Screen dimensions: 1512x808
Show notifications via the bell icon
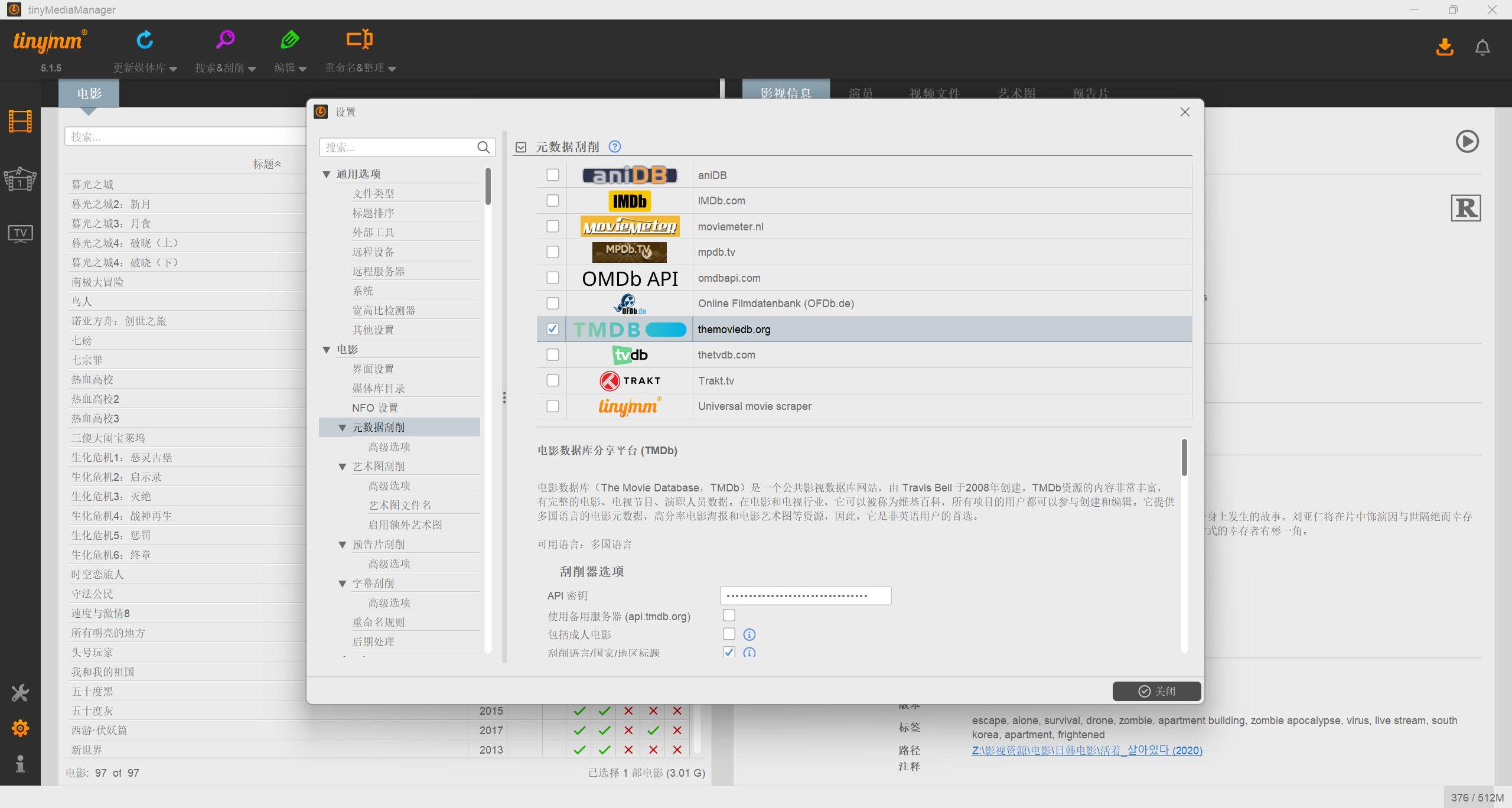coord(1482,47)
